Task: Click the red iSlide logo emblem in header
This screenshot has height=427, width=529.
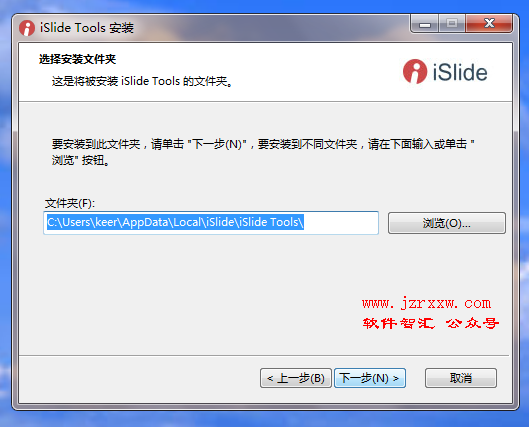Action: (x=415, y=72)
